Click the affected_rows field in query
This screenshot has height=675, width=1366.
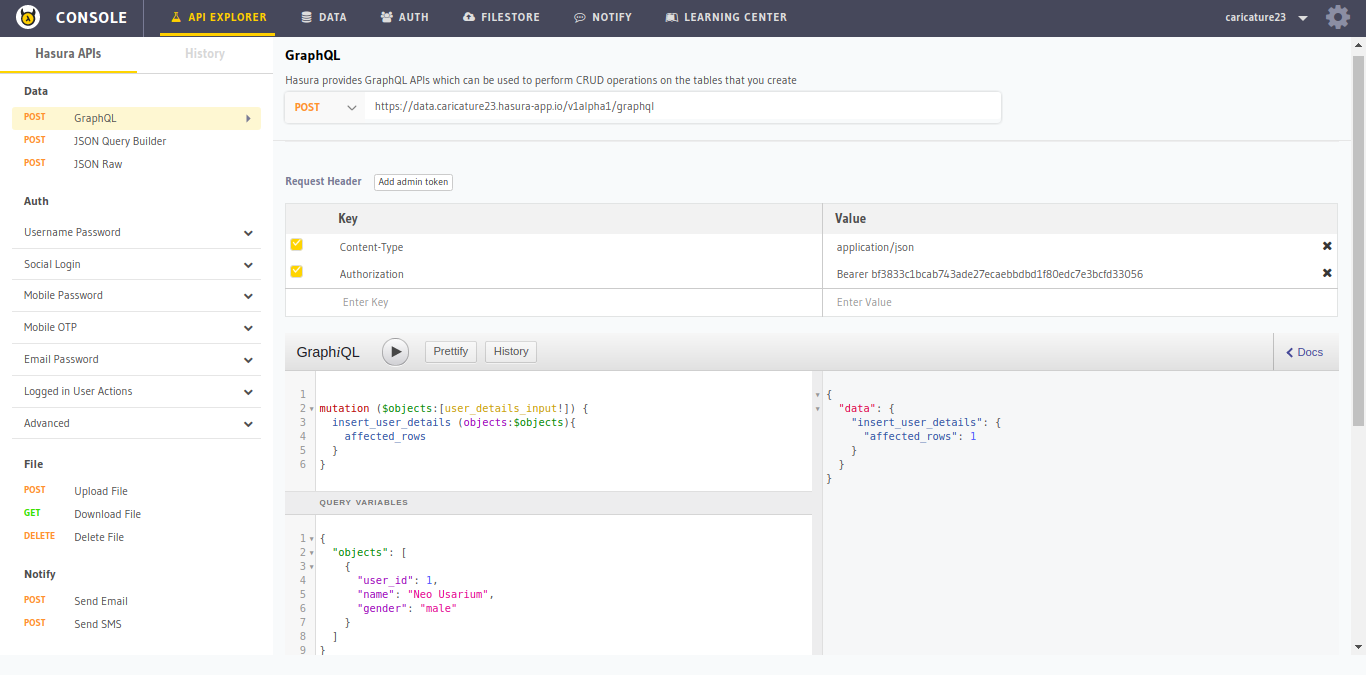(x=385, y=436)
